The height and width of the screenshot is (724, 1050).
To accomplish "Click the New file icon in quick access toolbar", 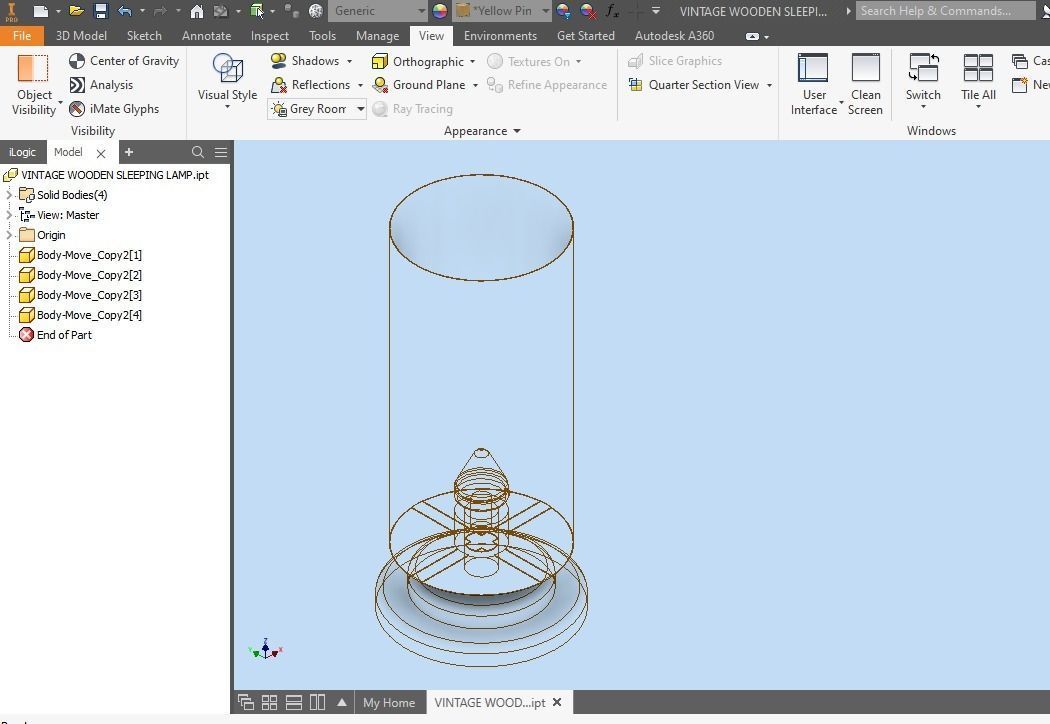I will (41, 11).
